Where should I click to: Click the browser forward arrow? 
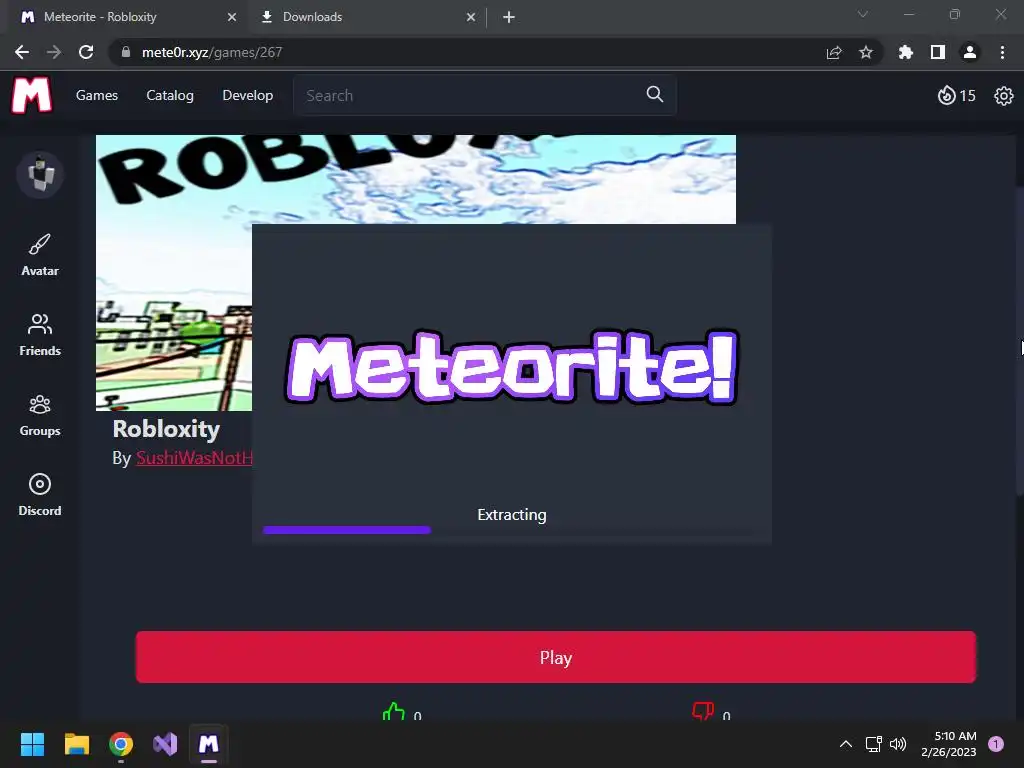click(x=54, y=52)
